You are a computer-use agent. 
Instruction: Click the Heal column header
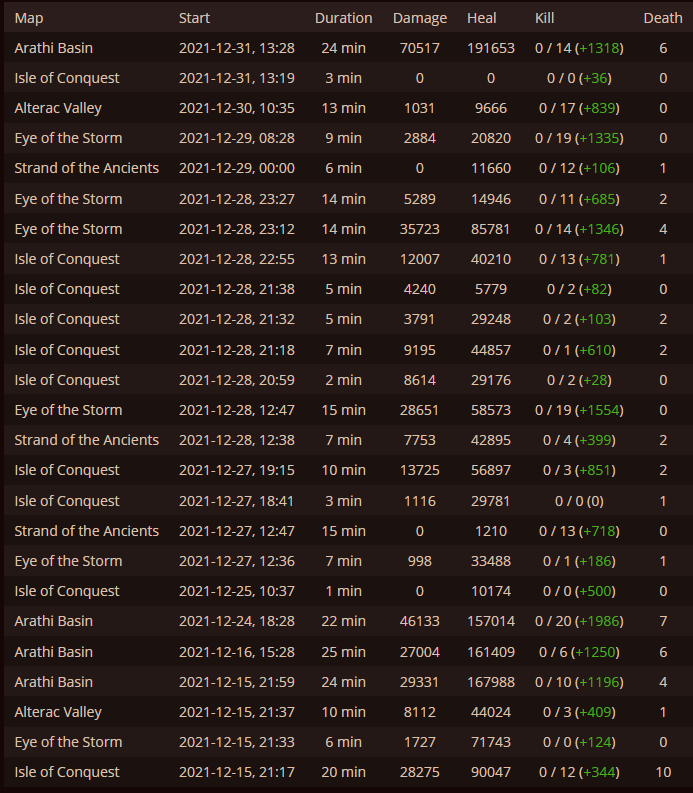coord(482,18)
